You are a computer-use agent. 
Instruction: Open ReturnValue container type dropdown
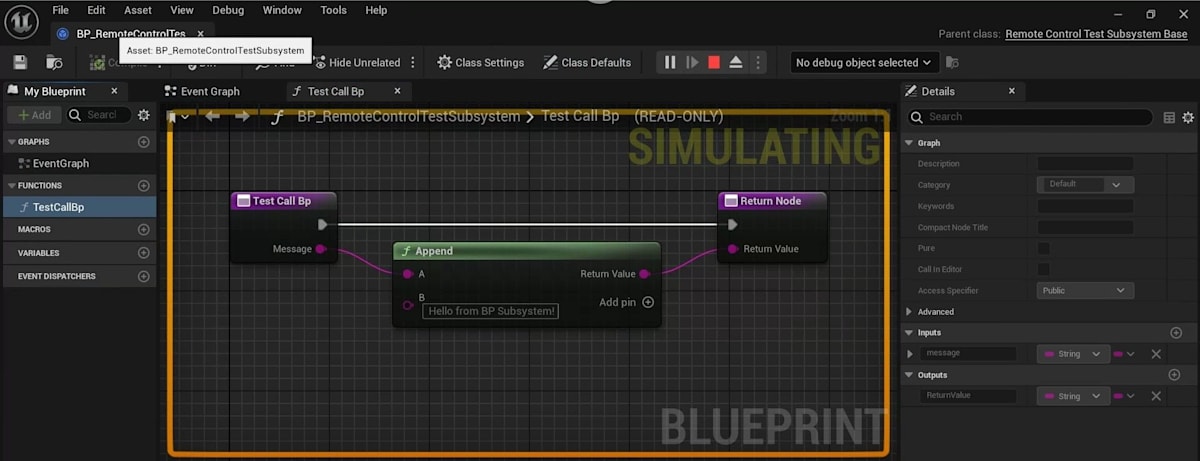point(1125,396)
